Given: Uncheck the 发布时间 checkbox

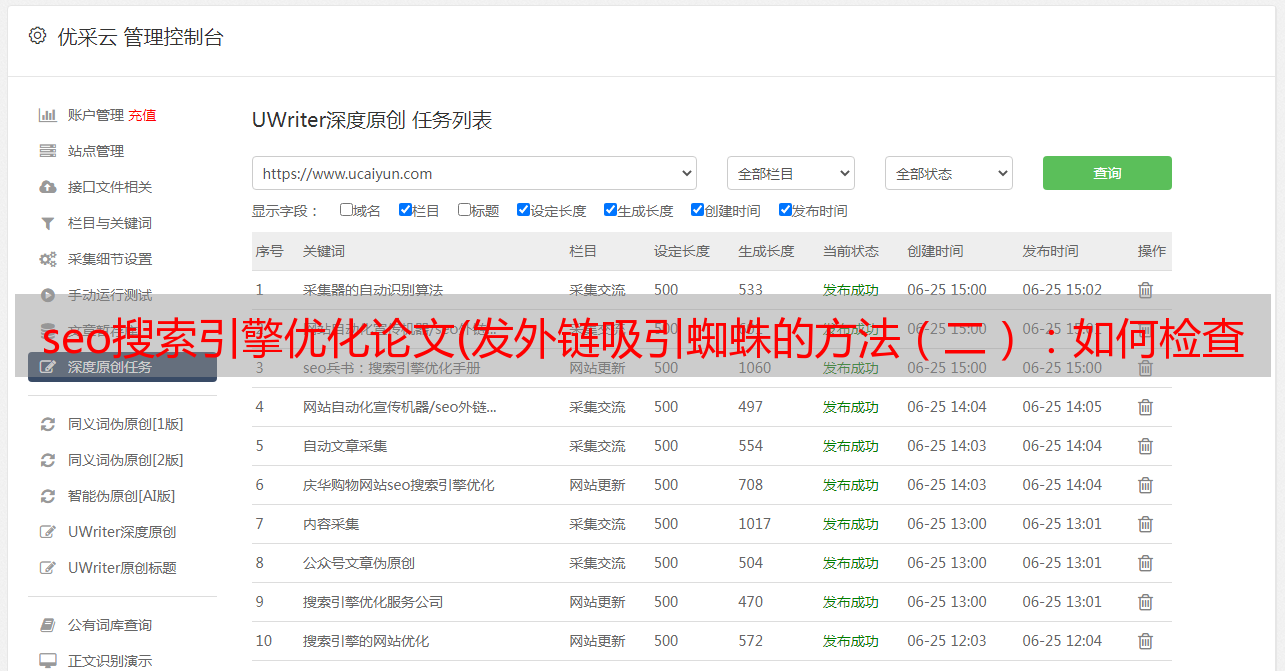Looking at the screenshot, I should pyautogui.click(x=785, y=210).
